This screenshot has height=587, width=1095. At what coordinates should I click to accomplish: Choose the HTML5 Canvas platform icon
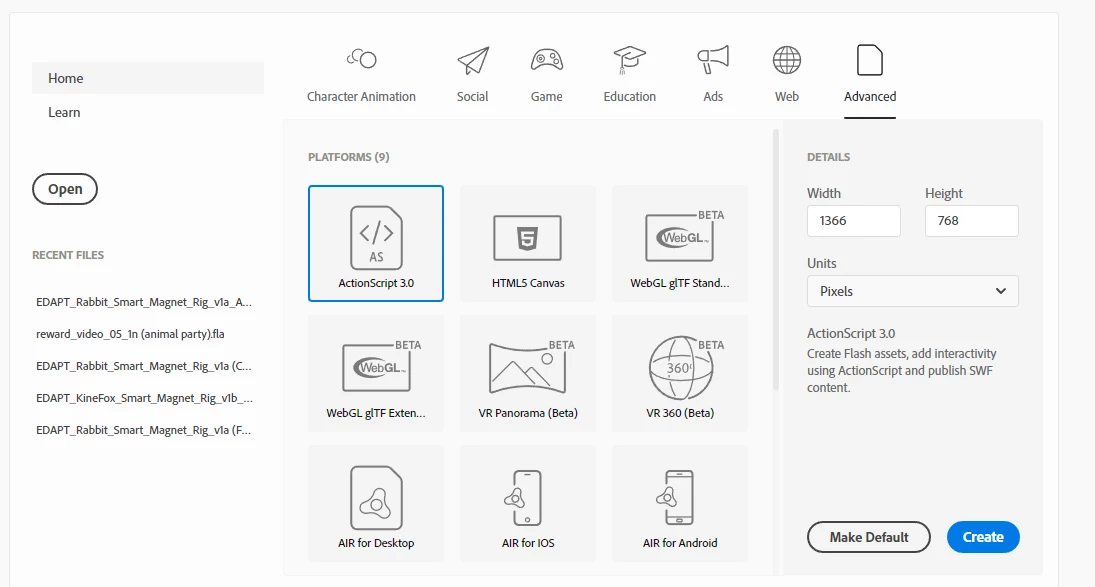(x=528, y=243)
